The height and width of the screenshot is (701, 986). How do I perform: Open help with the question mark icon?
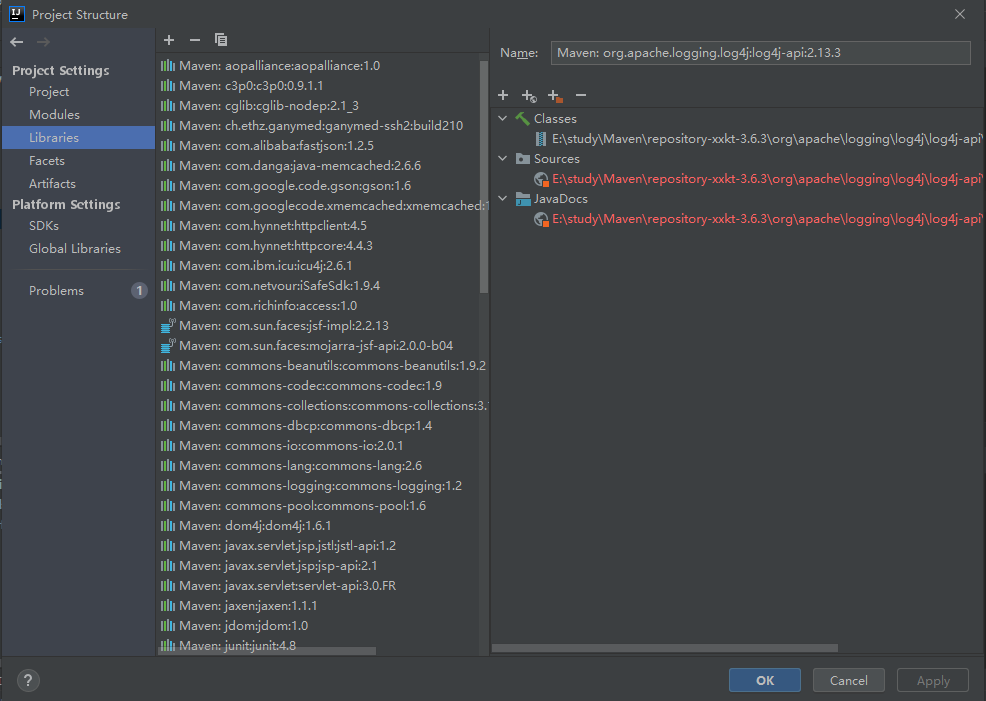click(27, 680)
